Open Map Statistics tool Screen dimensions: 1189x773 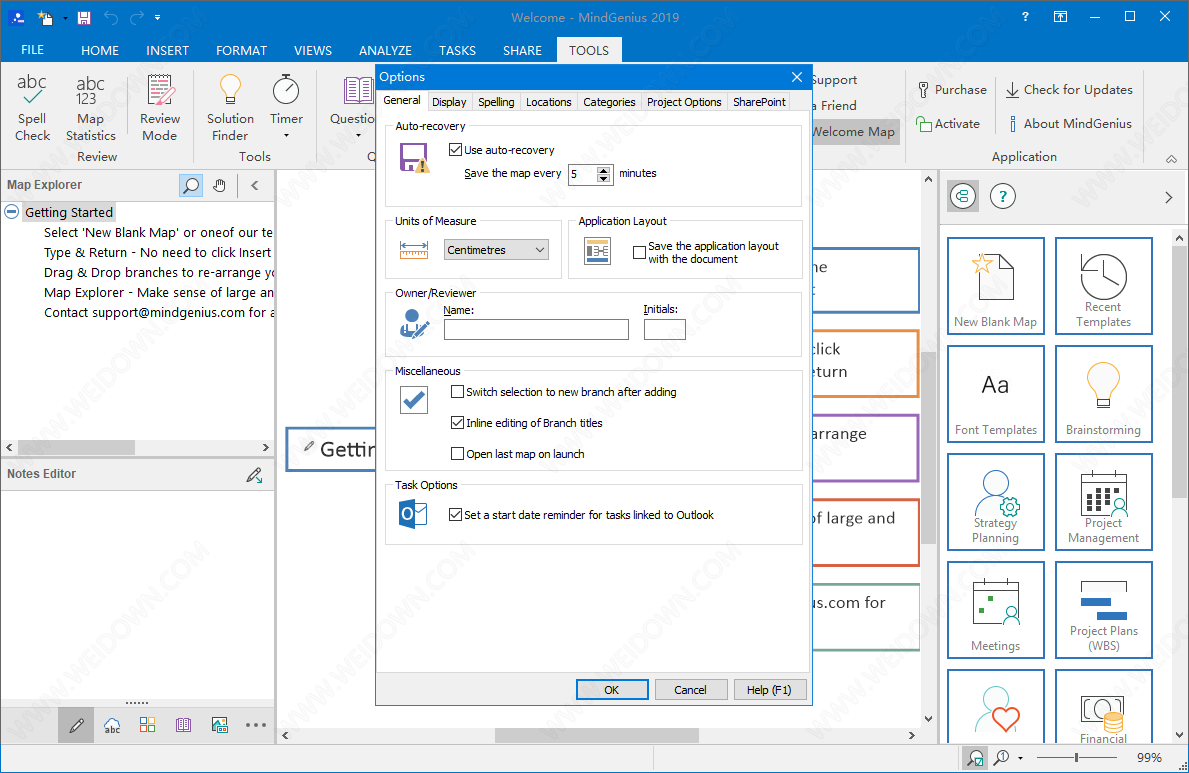(90, 108)
